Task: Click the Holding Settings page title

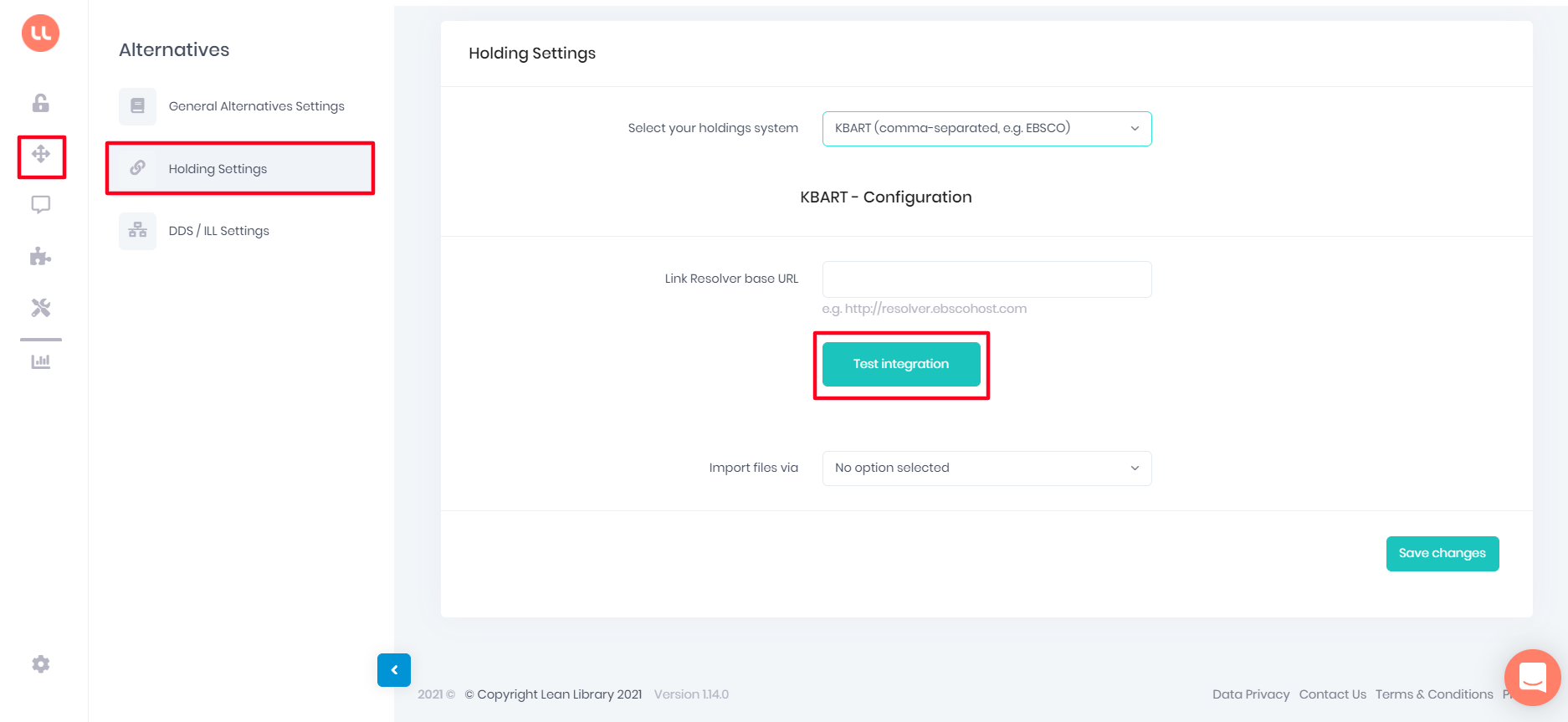Action: click(532, 54)
